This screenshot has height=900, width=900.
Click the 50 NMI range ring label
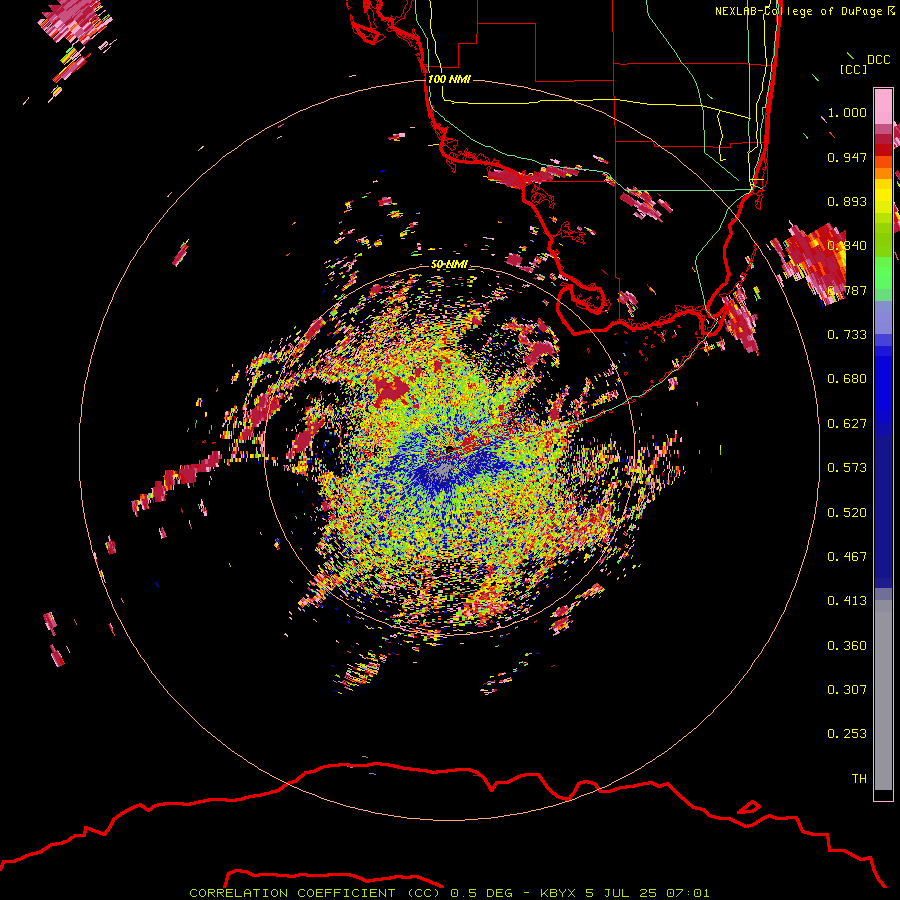point(449,265)
